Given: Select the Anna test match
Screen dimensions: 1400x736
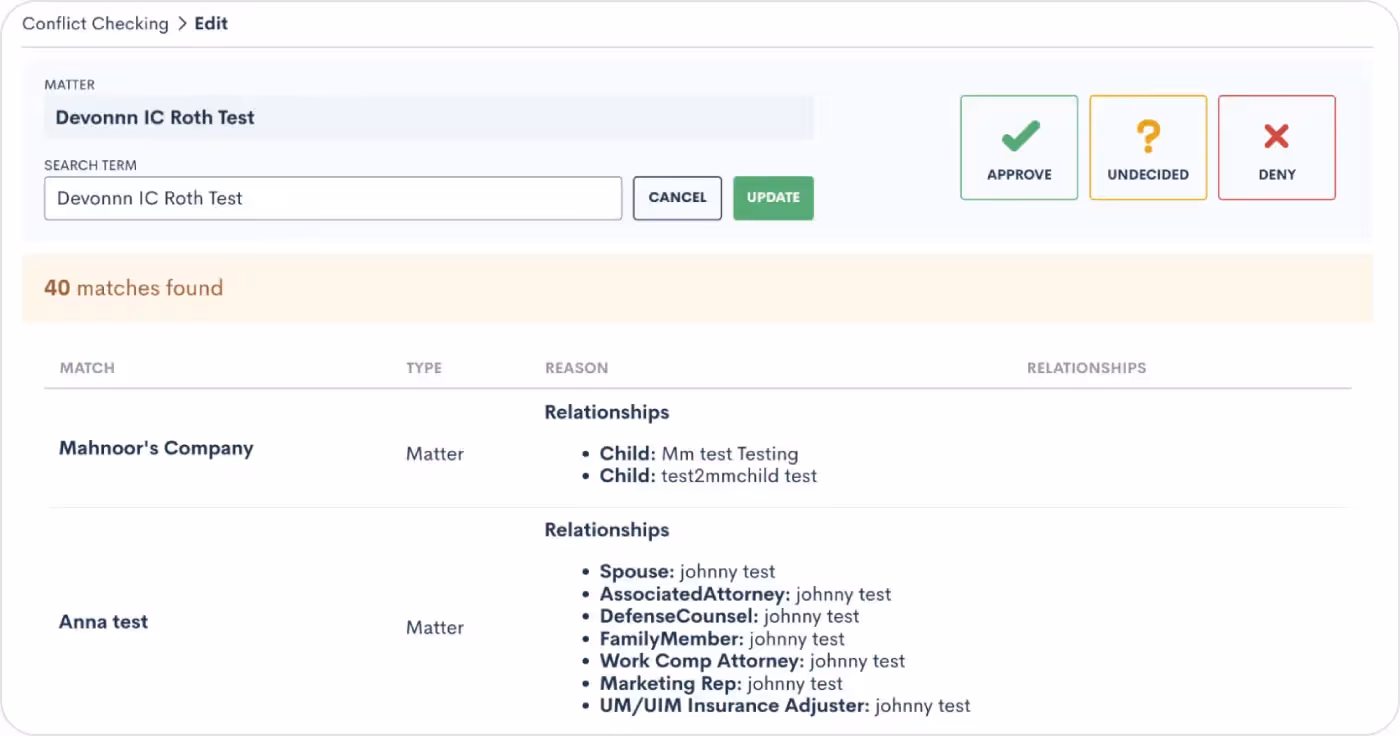Looking at the screenshot, I should tap(103, 622).
